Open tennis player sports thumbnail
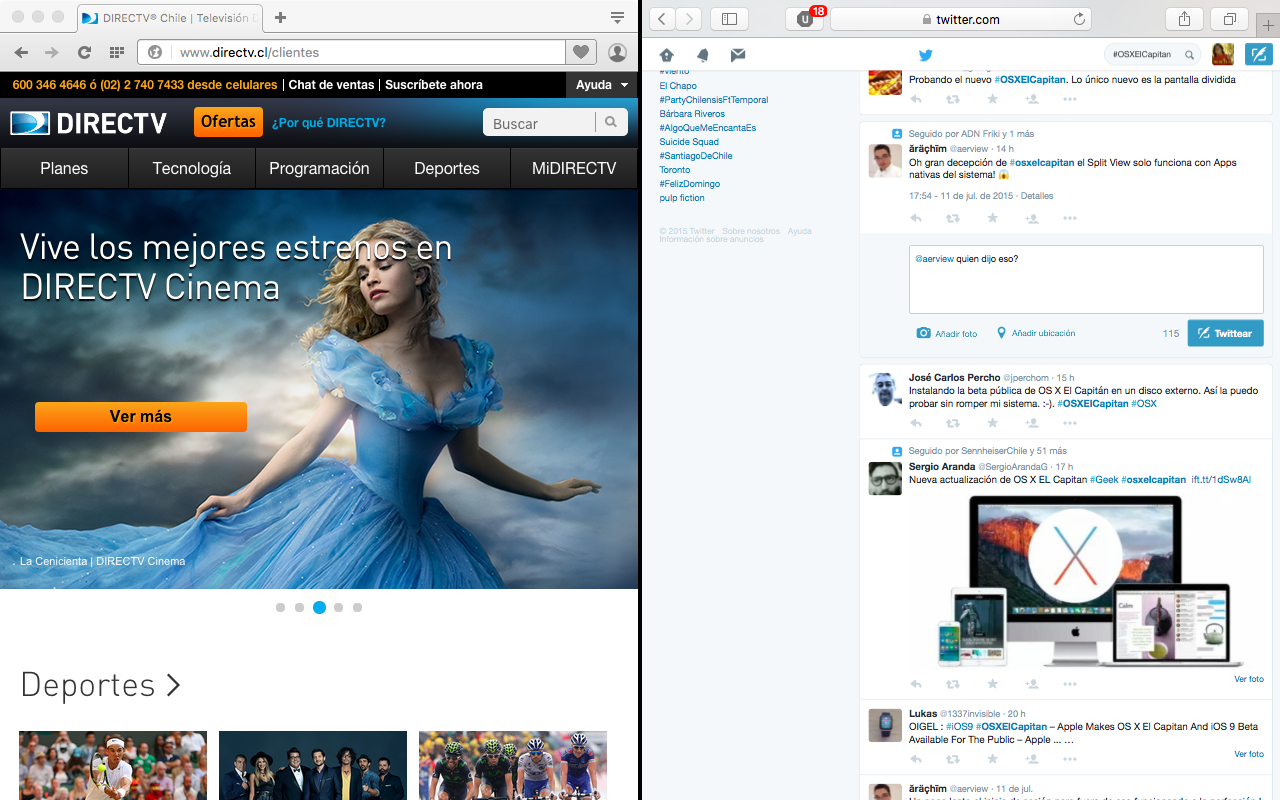This screenshot has width=1280, height=800. (113, 765)
